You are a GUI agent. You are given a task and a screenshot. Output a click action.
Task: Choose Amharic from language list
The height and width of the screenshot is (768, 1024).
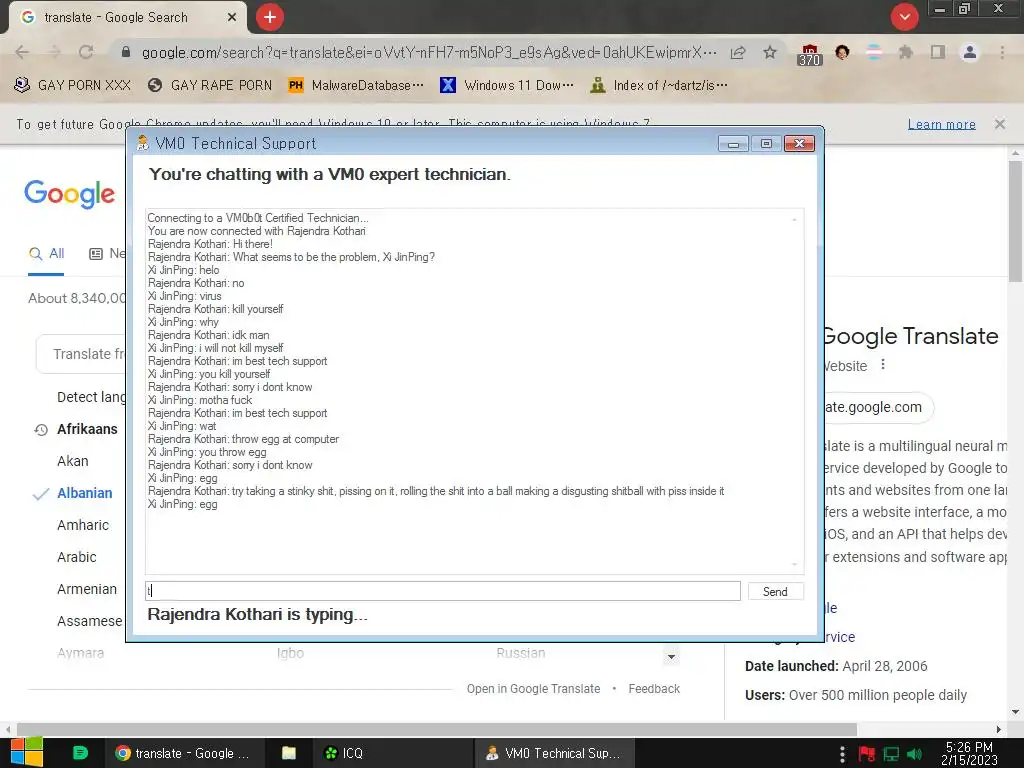click(x=83, y=525)
